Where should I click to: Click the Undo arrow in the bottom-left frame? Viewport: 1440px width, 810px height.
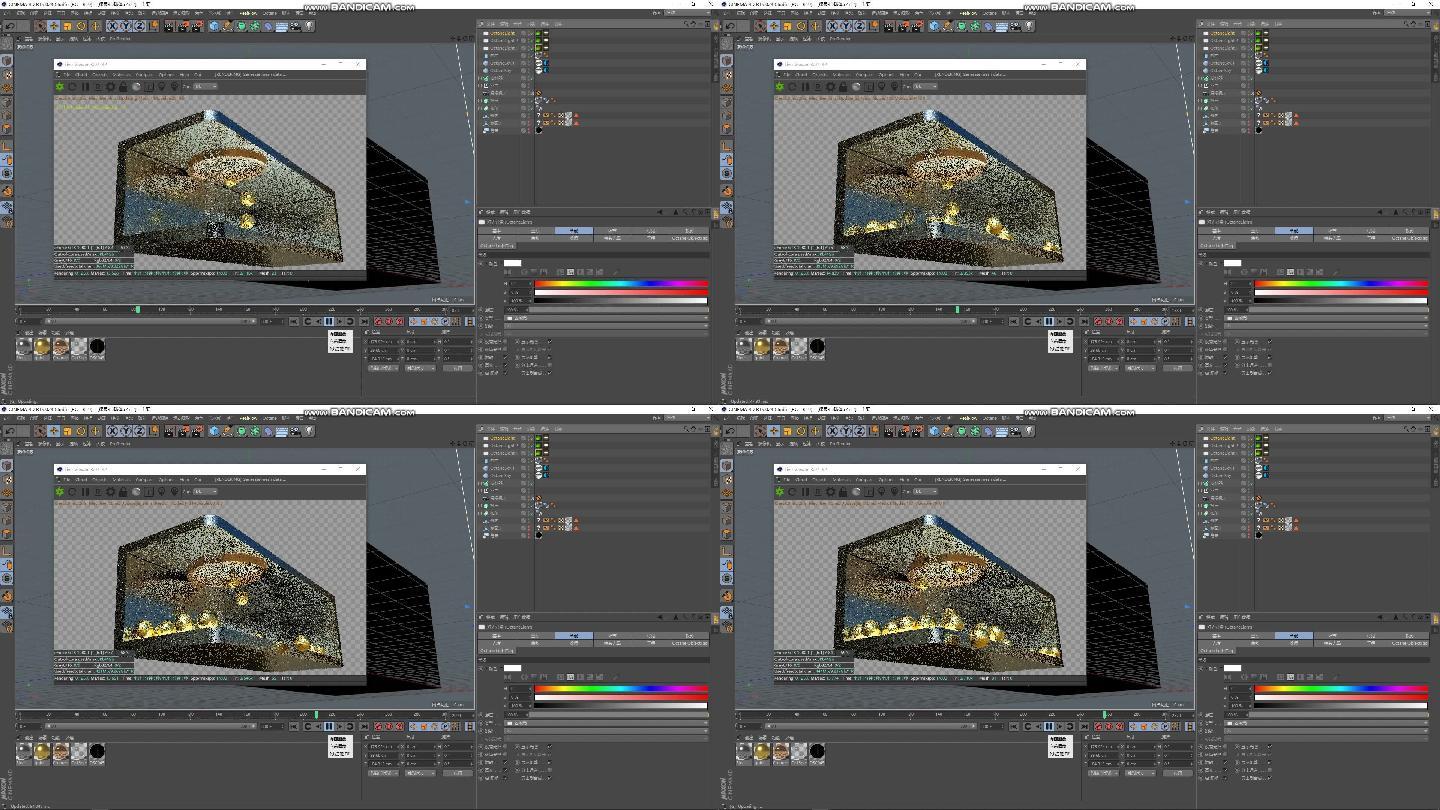[10, 431]
